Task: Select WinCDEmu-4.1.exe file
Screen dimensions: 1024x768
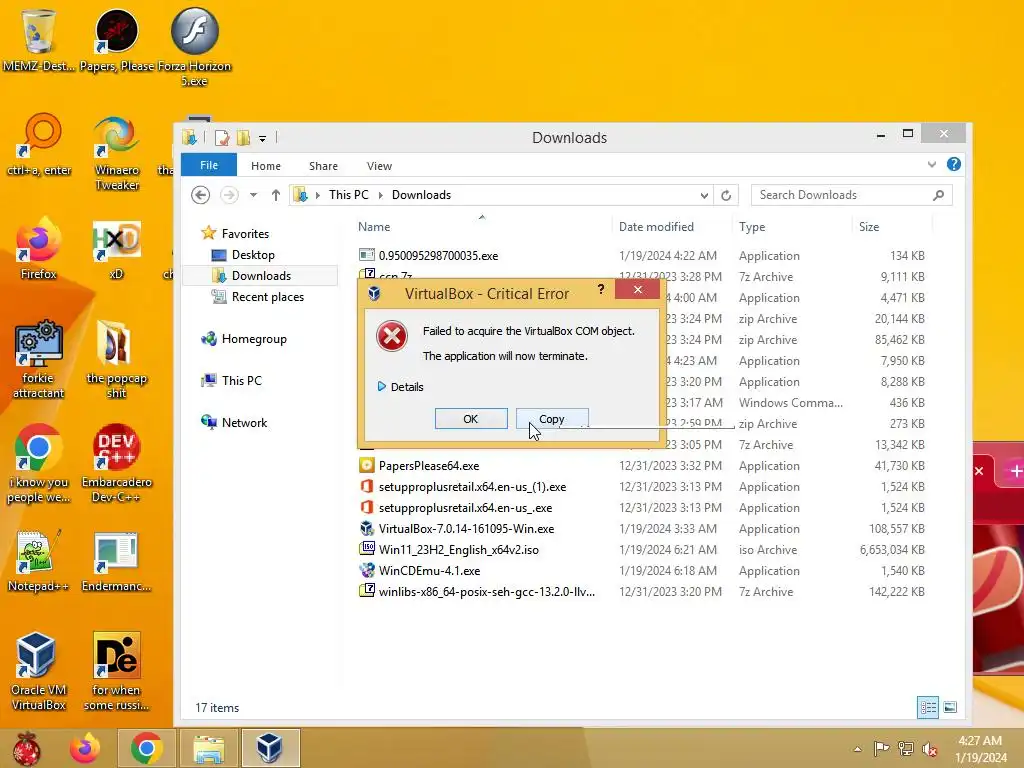Action: point(429,571)
